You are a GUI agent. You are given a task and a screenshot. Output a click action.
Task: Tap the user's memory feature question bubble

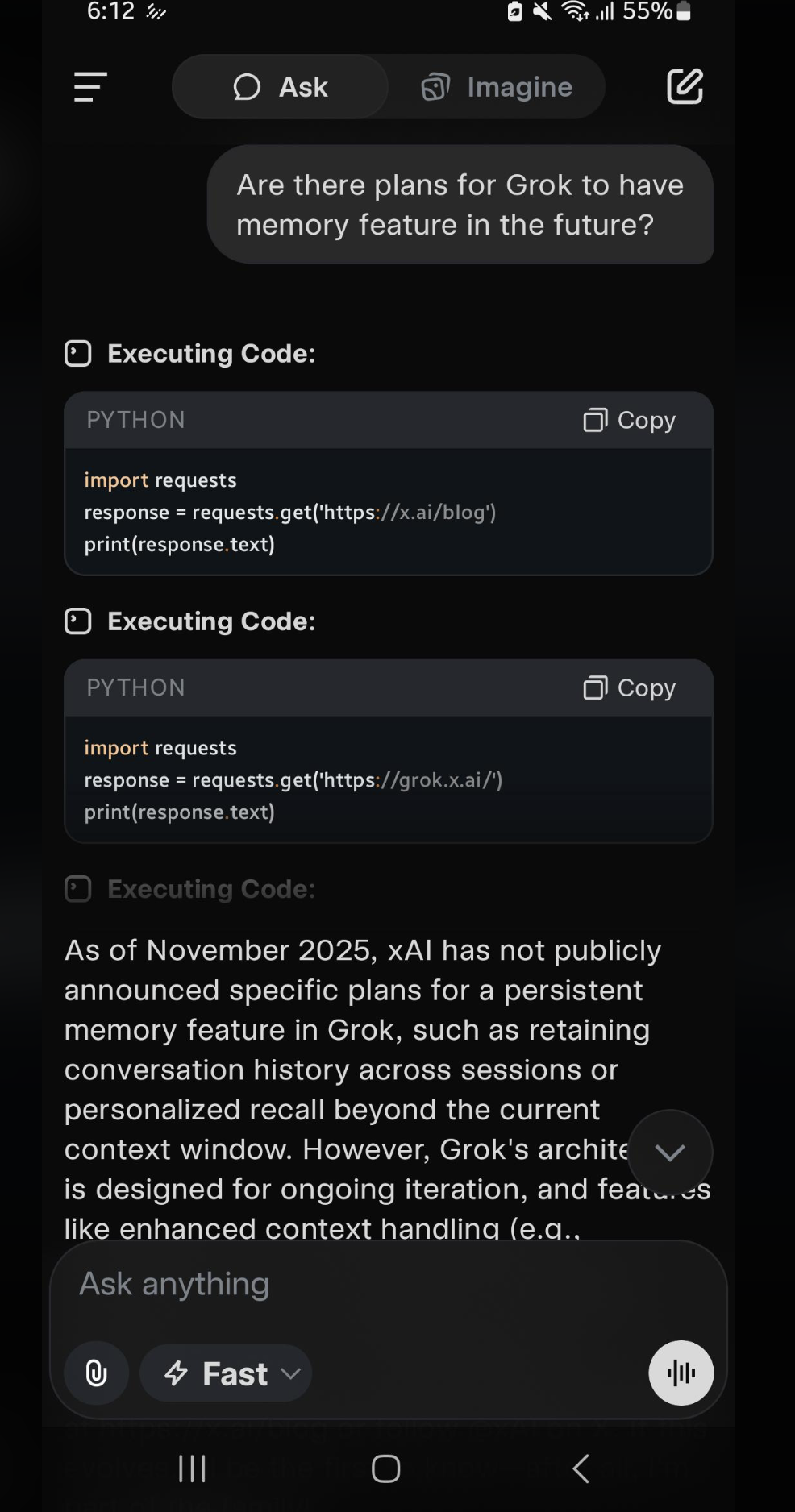tap(460, 205)
